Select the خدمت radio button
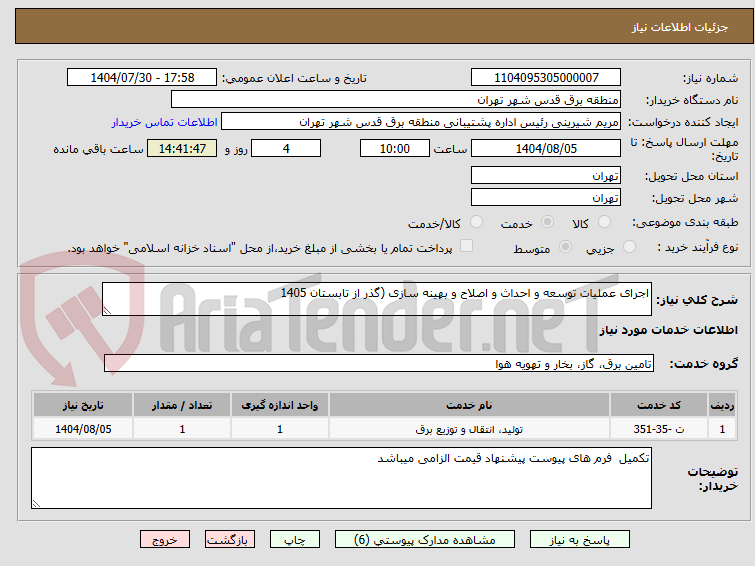Image resolution: width=755 pixels, height=566 pixels. [x=547, y=222]
